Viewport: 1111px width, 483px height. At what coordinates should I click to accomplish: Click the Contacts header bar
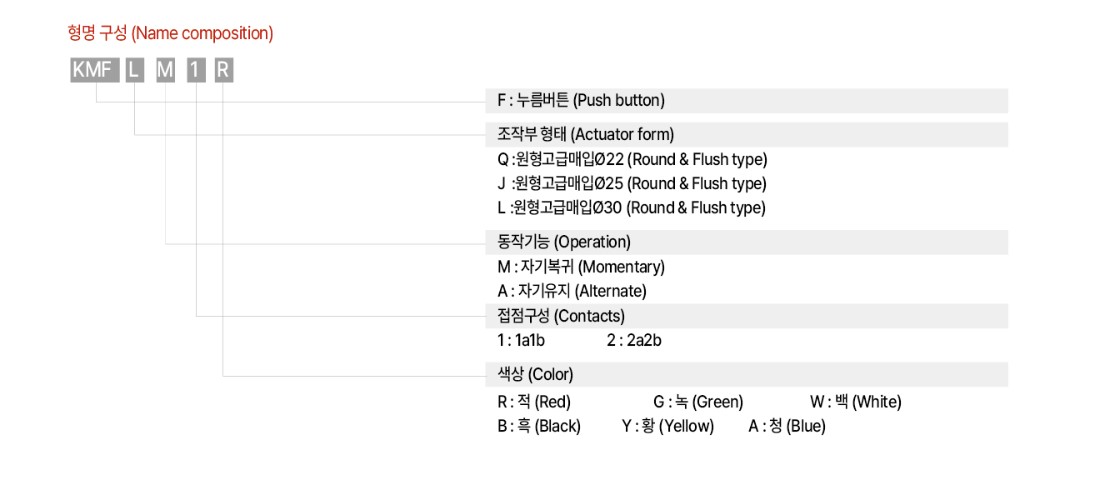click(x=747, y=316)
